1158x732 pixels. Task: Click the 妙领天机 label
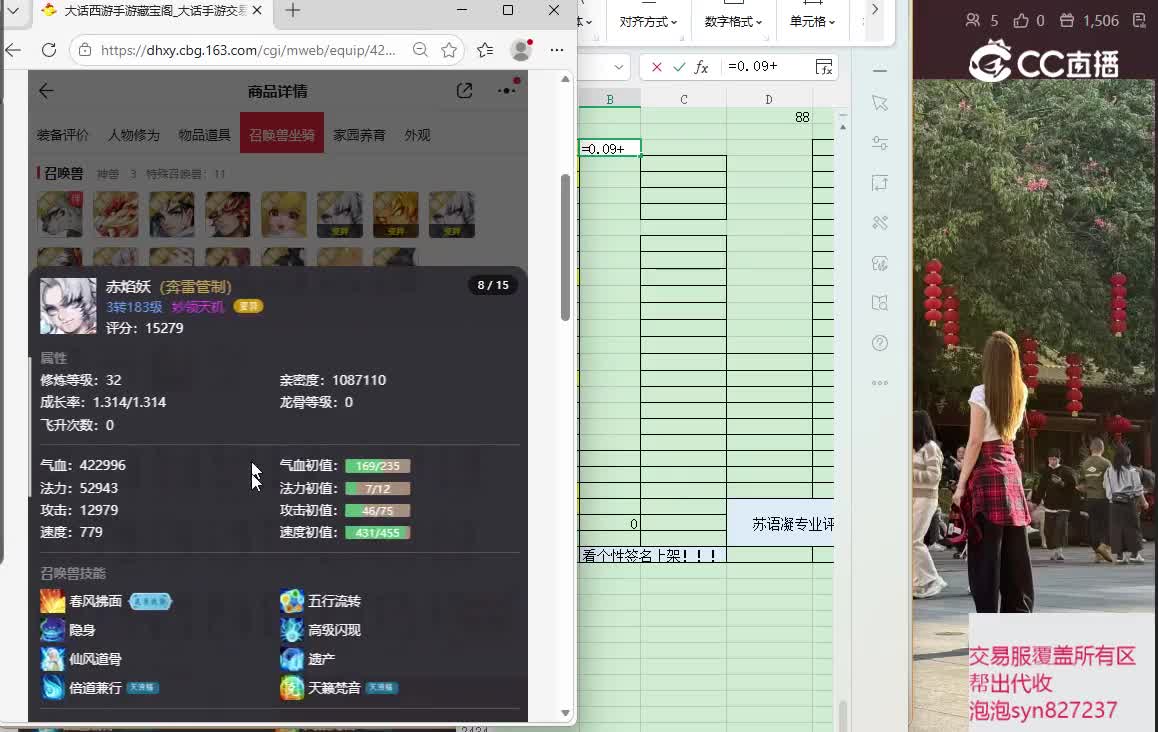pos(197,307)
